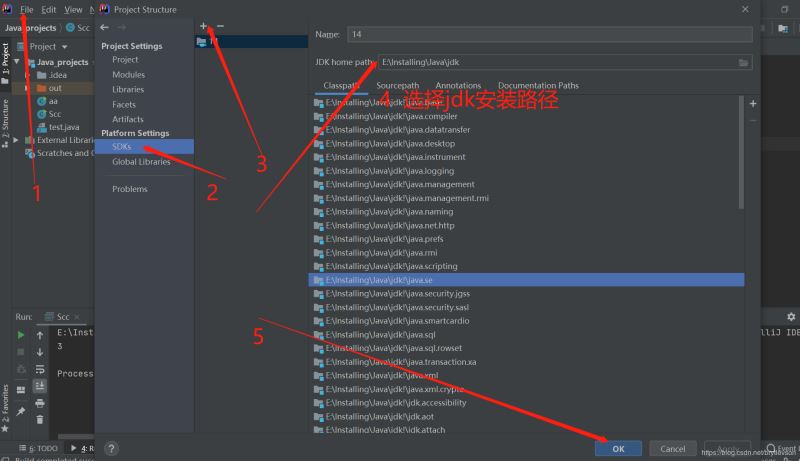Toggle the pin tab icon in Run panel

coord(20,403)
